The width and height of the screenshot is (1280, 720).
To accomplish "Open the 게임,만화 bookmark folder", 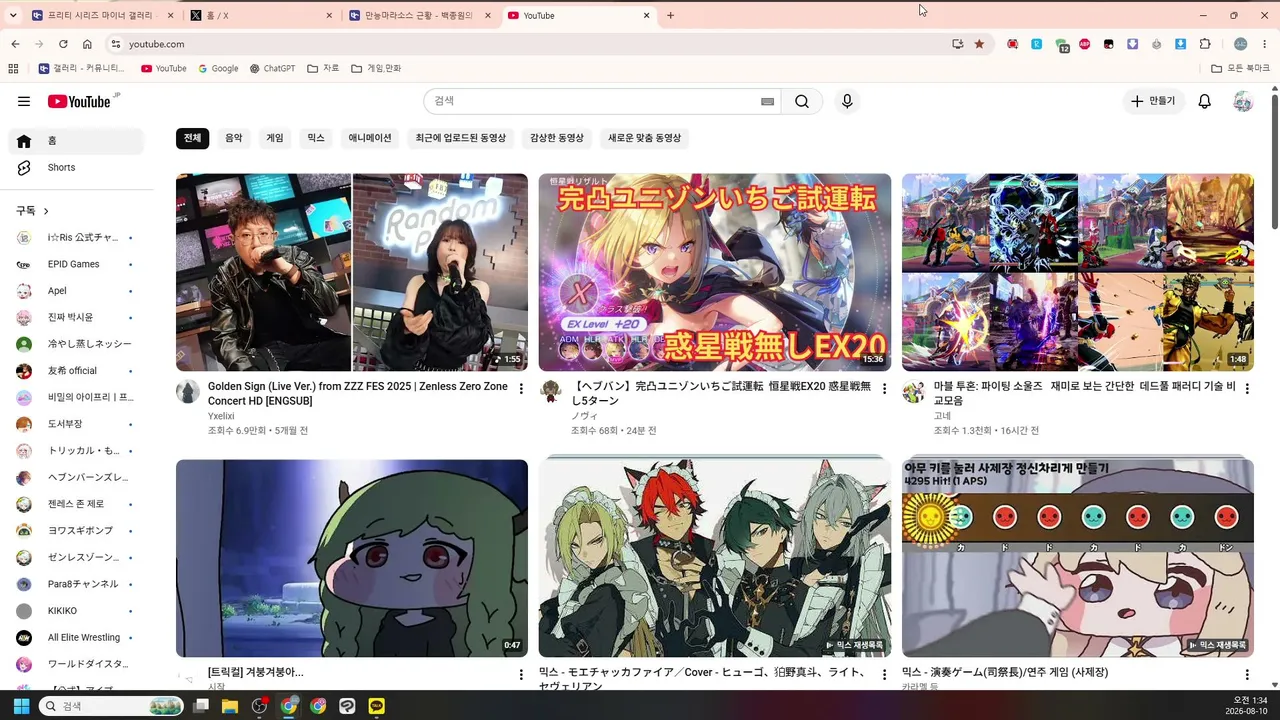I will click(x=376, y=68).
